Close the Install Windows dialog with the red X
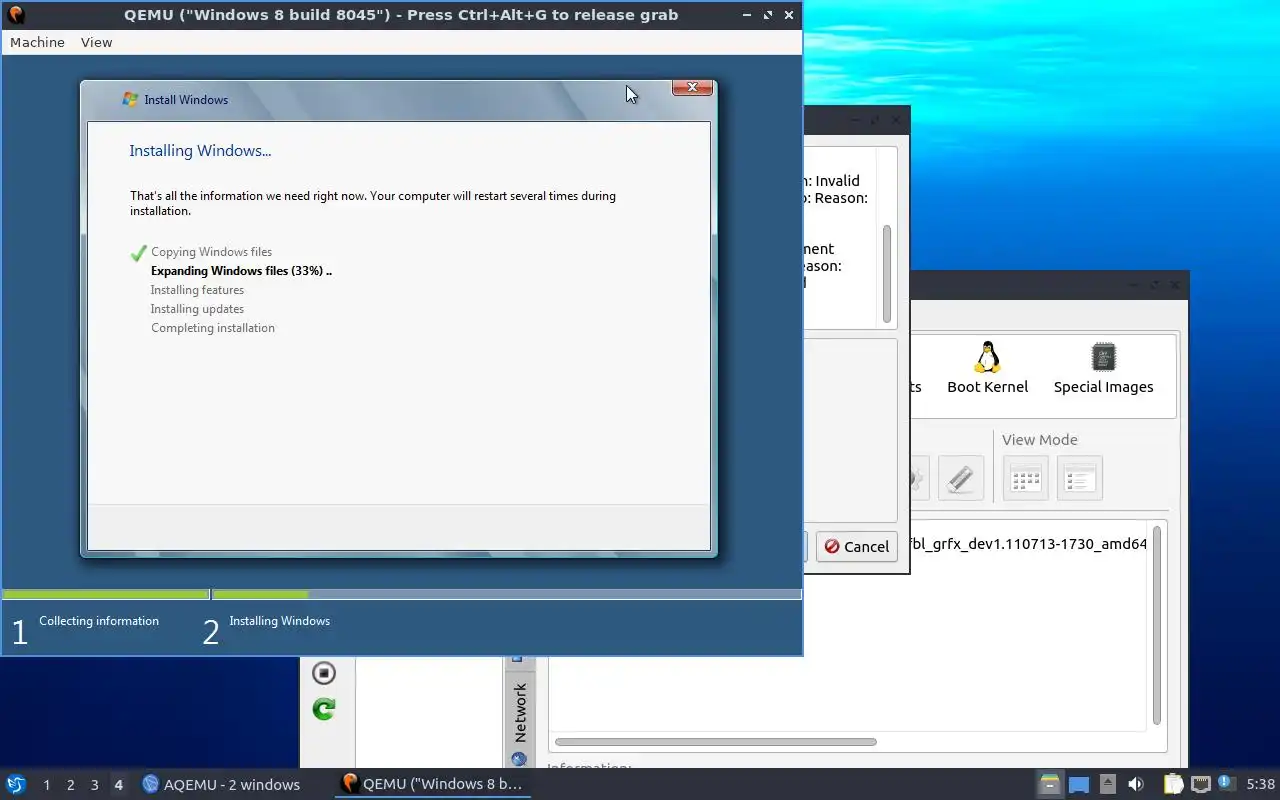The height and width of the screenshot is (800, 1280). click(x=692, y=88)
